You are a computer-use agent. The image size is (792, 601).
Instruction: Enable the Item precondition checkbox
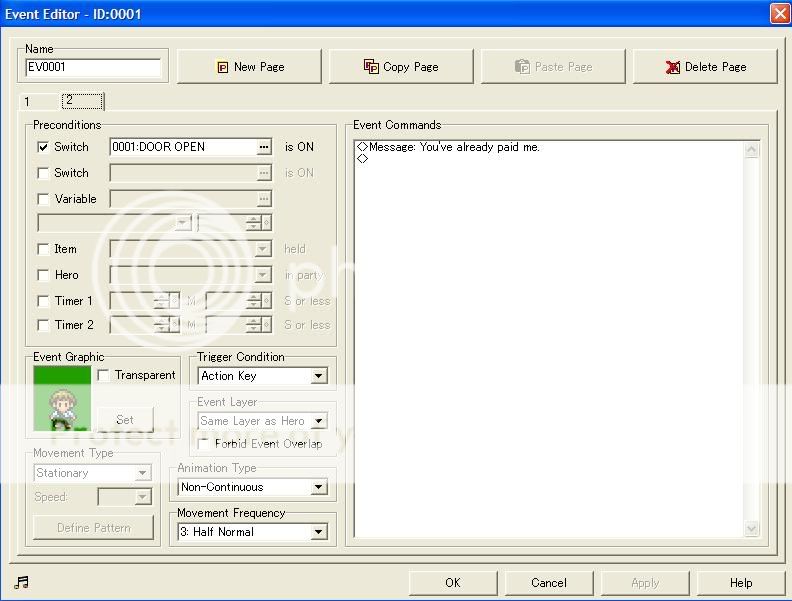43,249
